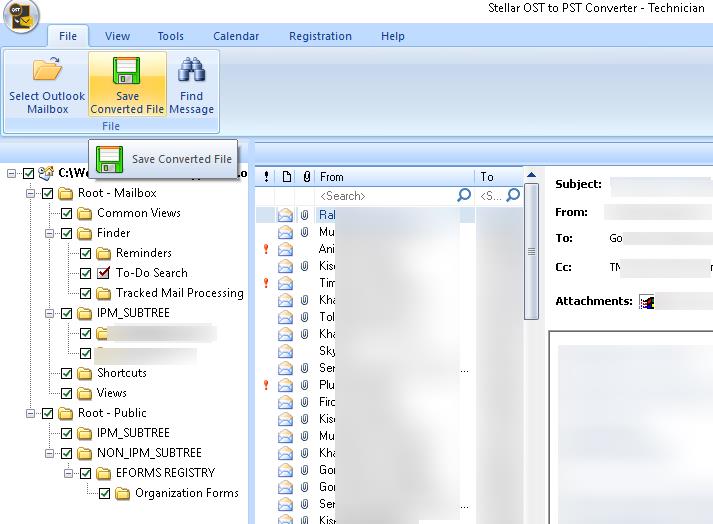
Task: Sort by item type page column
Action: 286,177
